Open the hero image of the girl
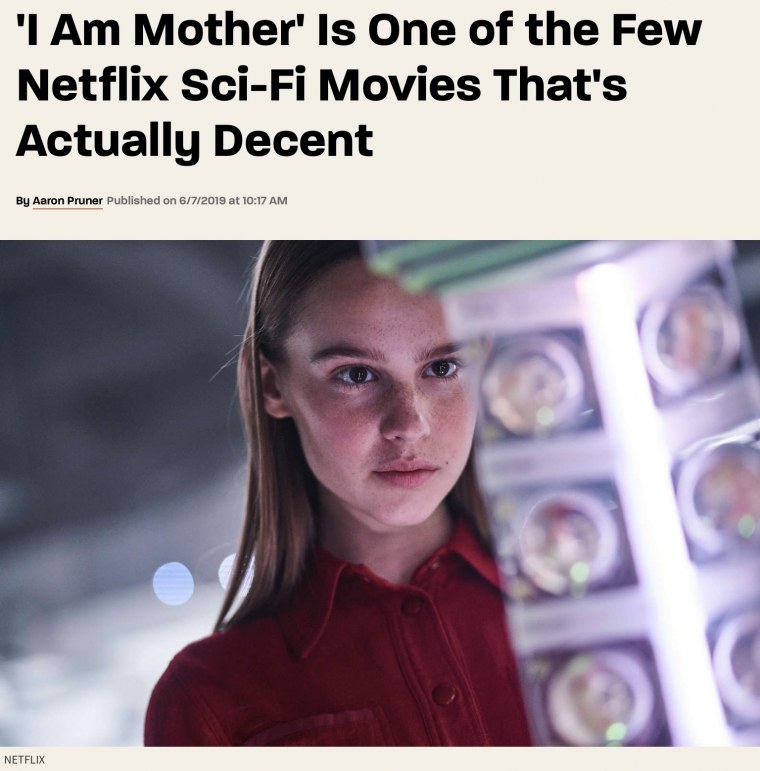760x771 pixels. pos(380,493)
